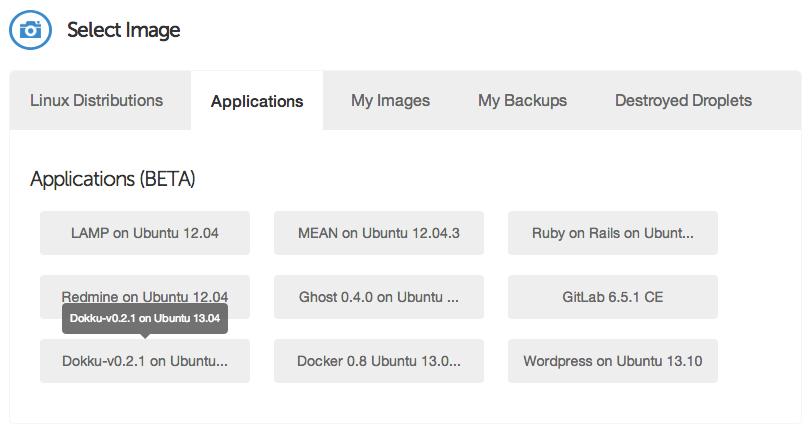
Task: Click the camera icon beside Select Image
Action: click(x=30, y=30)
